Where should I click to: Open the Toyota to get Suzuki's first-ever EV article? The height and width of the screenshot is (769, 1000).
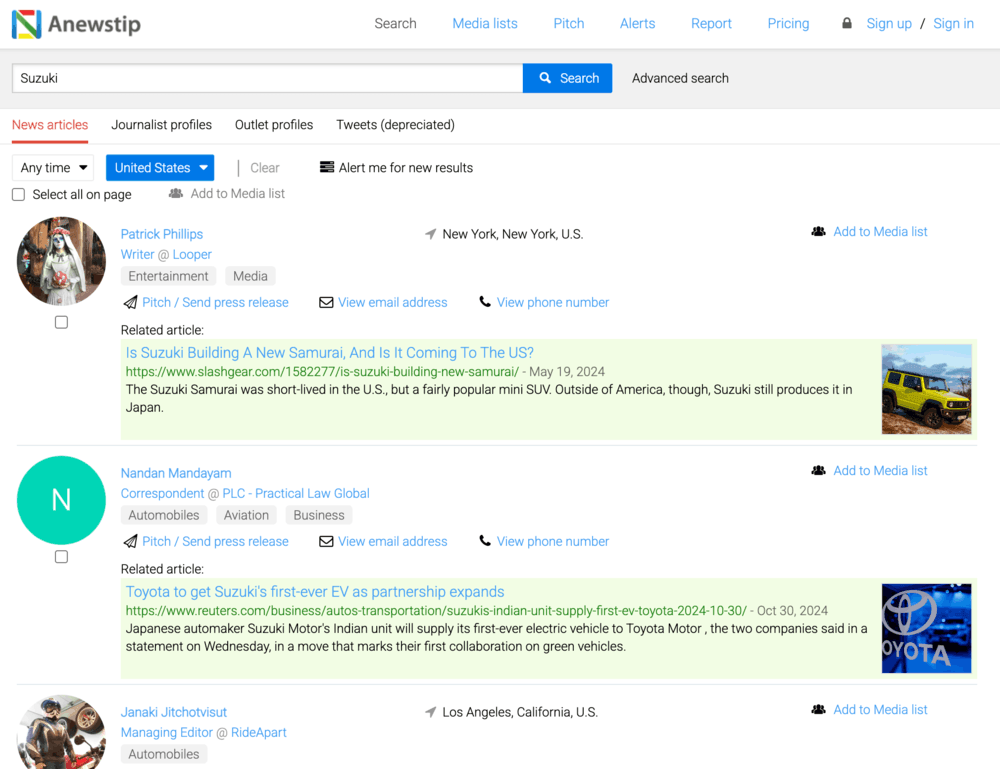(314, 591)
